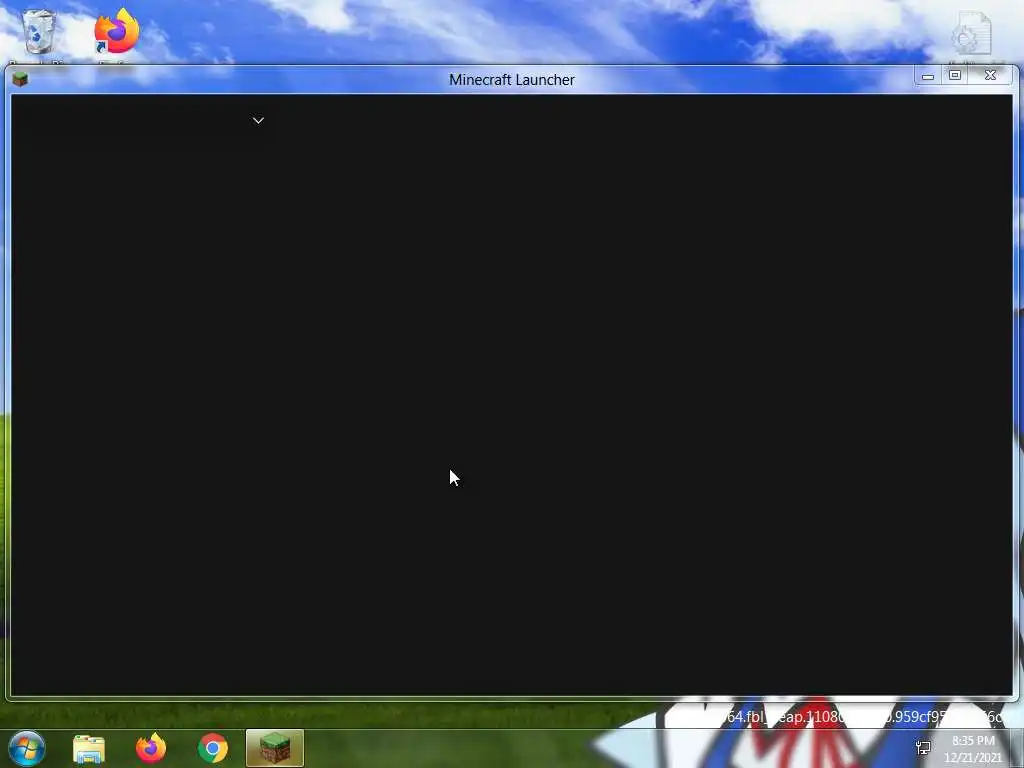Click the Minecraft grass block title bar icon

point(20,80)
